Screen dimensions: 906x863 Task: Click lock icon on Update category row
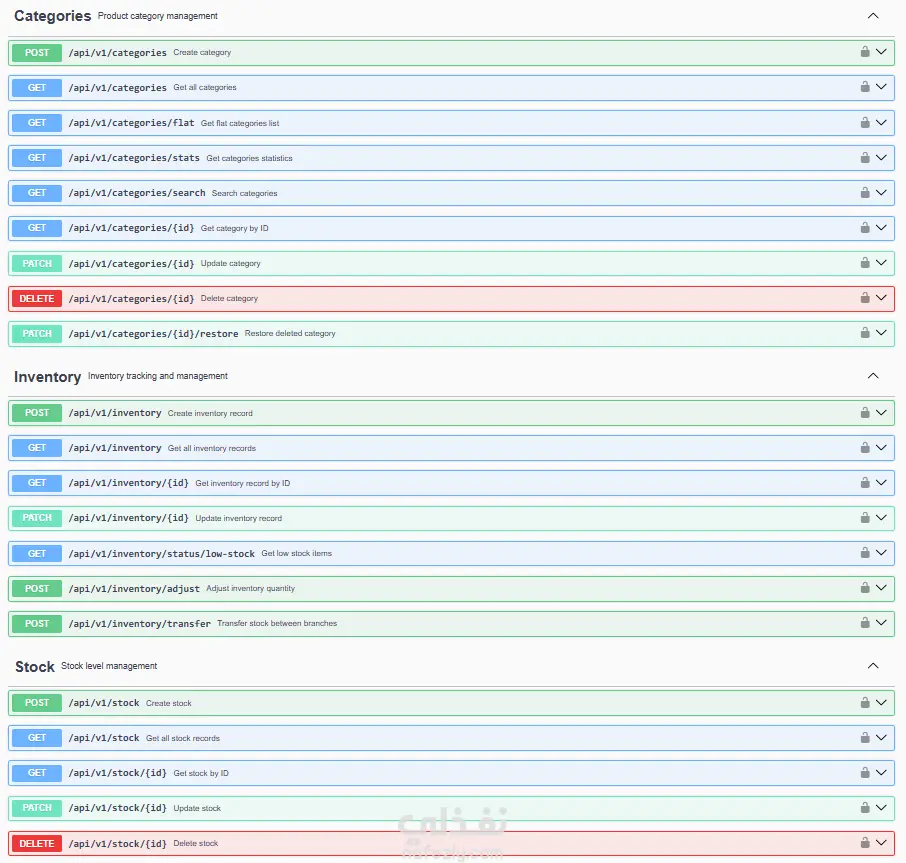(x=865, y=262)
